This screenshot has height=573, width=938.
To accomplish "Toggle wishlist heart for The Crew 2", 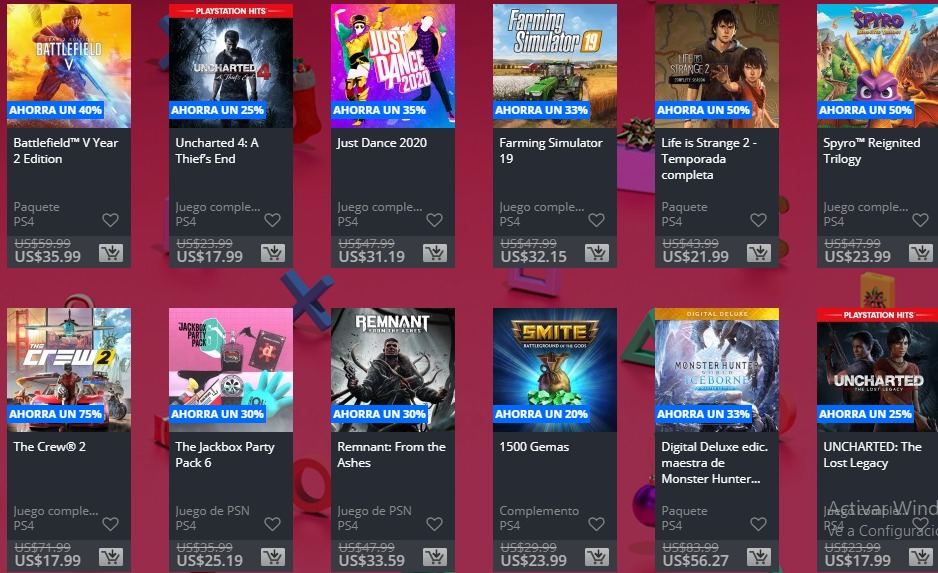I will [110, 524].
